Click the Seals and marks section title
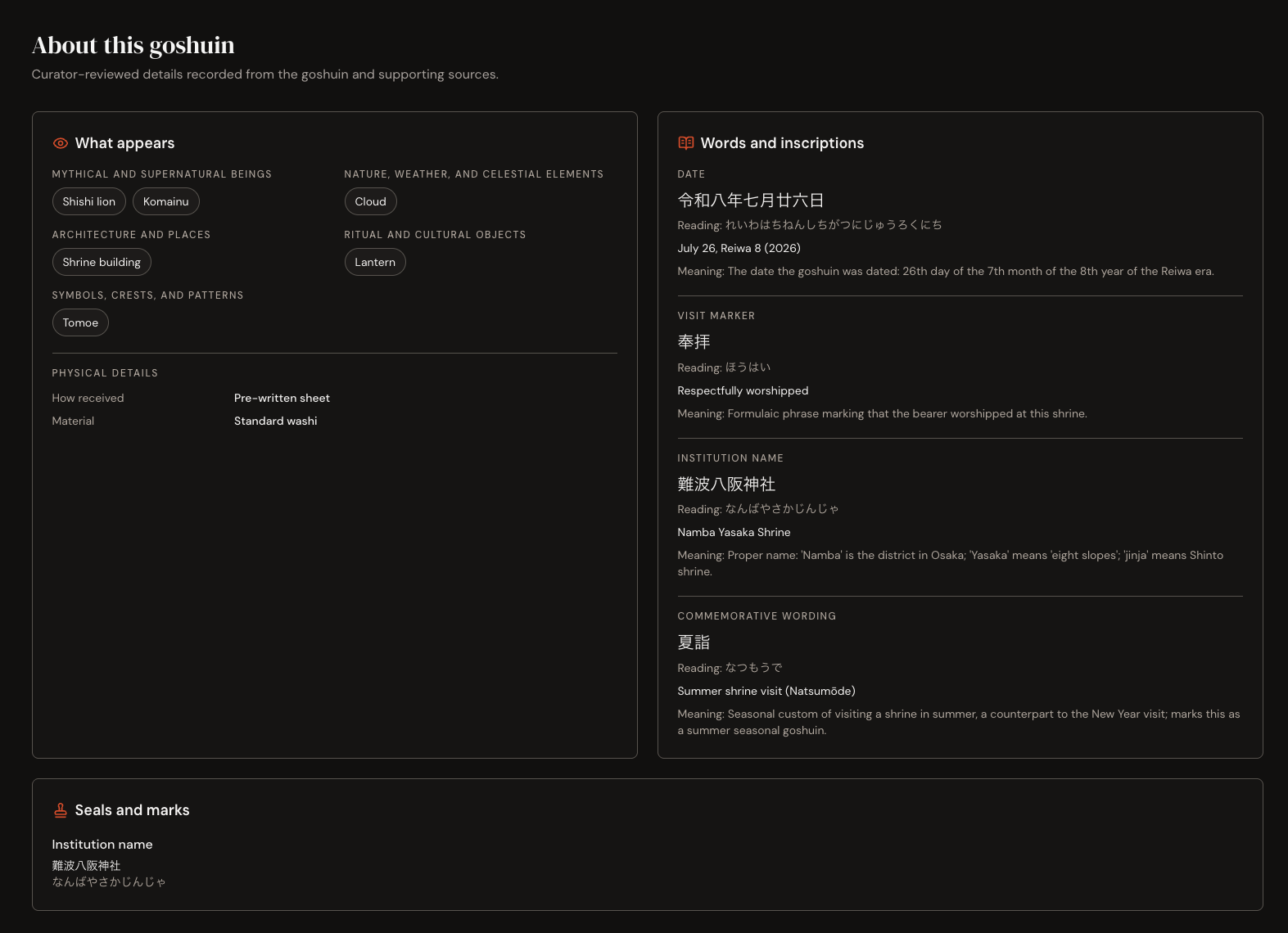1288x933 pixels. pyautogui.click(x=133, y=810)
